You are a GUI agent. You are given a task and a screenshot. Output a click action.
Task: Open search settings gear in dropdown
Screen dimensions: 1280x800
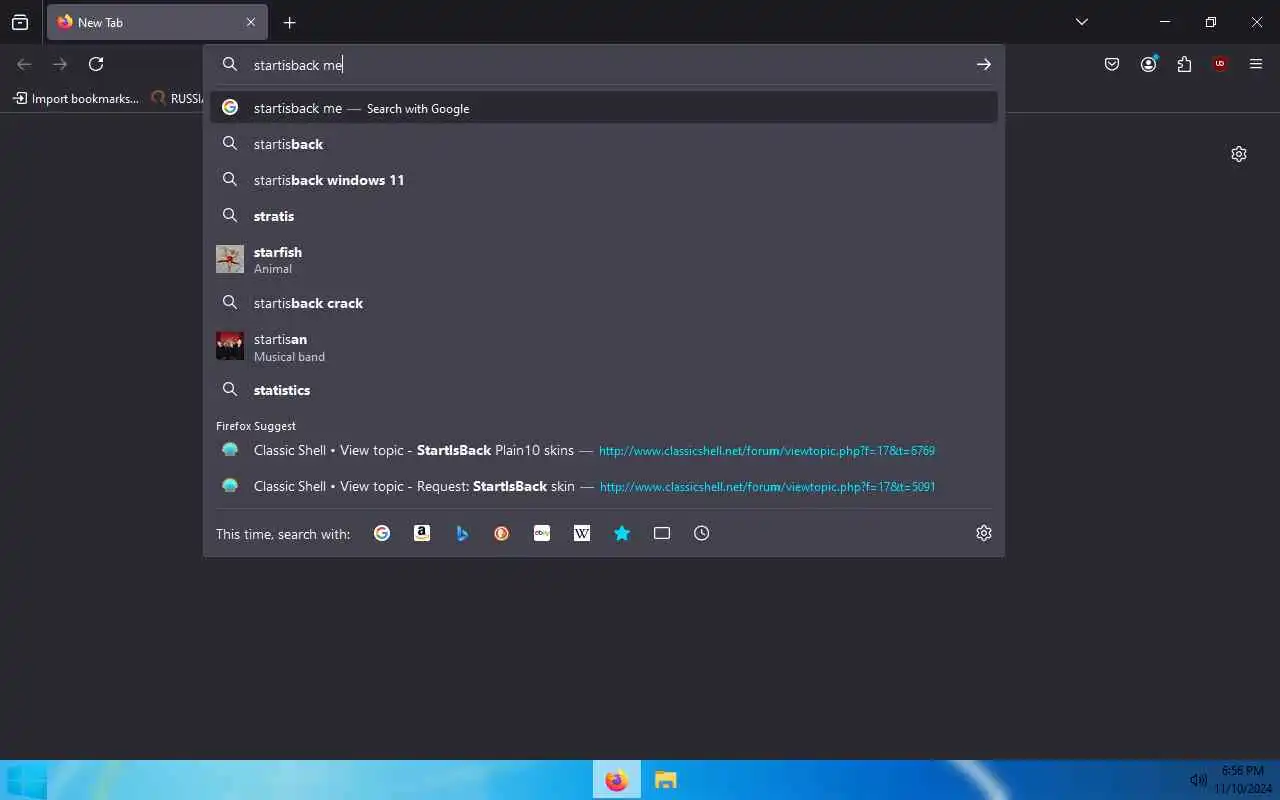pos(984,533)
